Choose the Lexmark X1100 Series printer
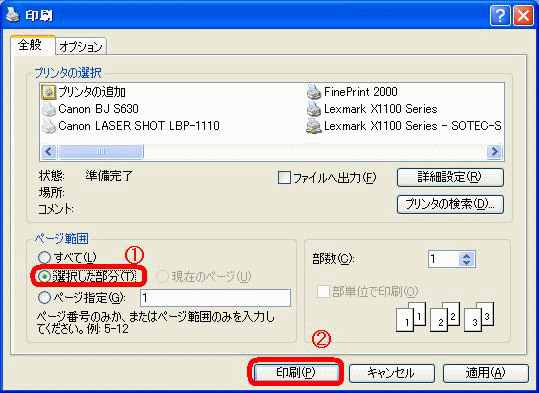539x393 pixels. pyautogui.click(x=372, y=109)
